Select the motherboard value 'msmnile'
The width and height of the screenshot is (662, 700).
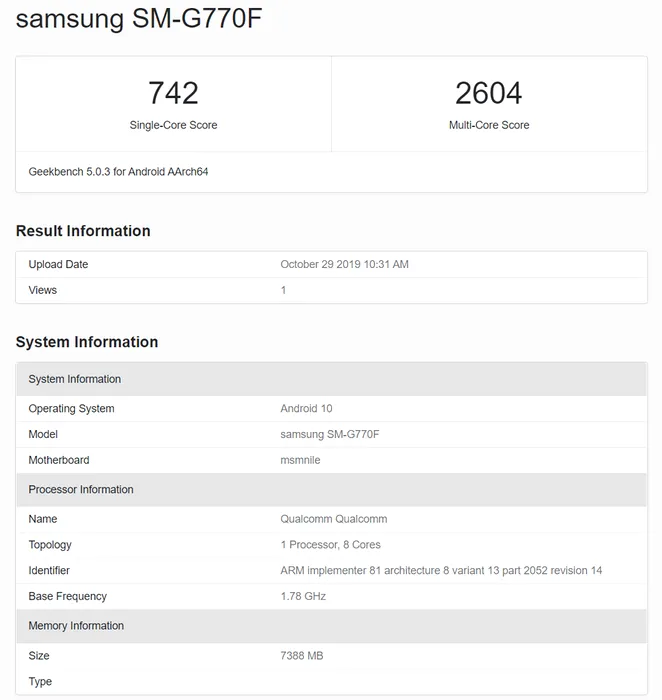300,460
